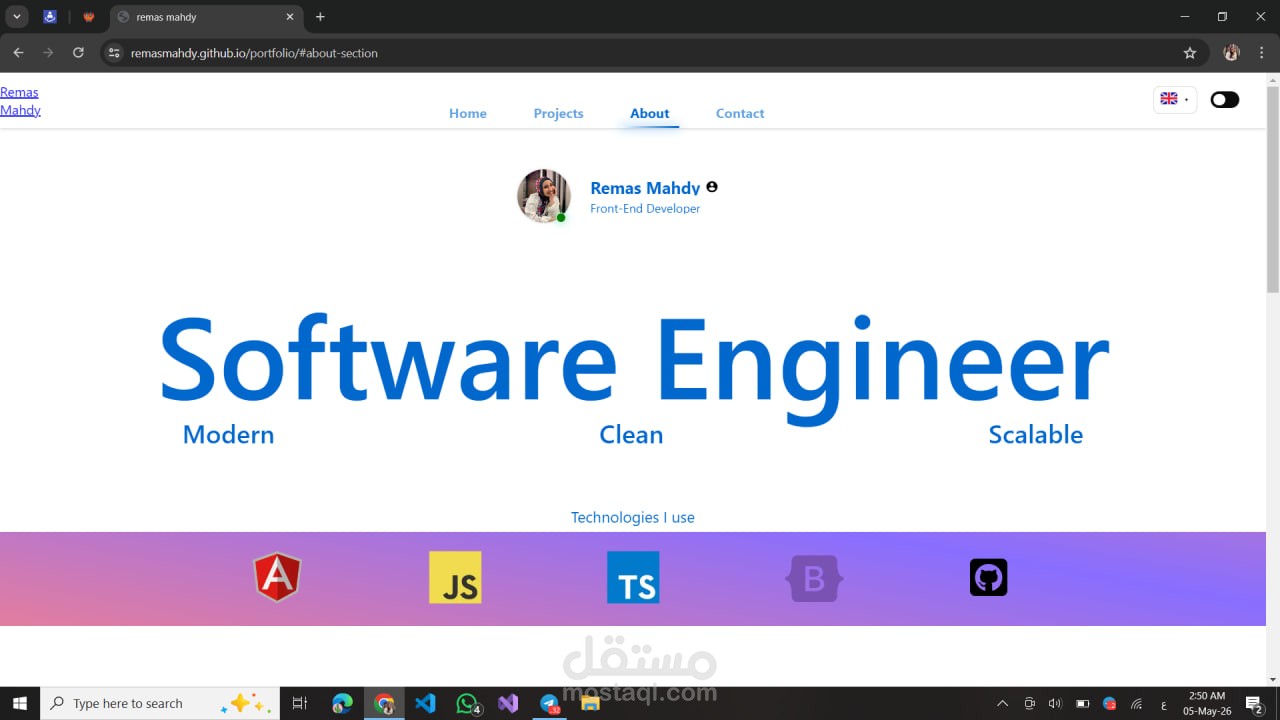Click the taskbar search box
This screenshot has width=1280, height=720.
pos(160,704)
